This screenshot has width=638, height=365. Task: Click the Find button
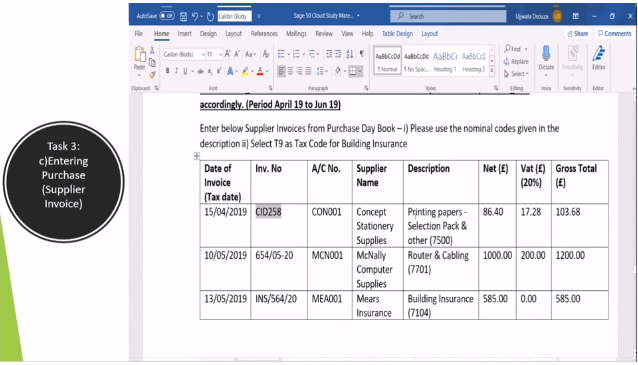click(x=516, y=49)
